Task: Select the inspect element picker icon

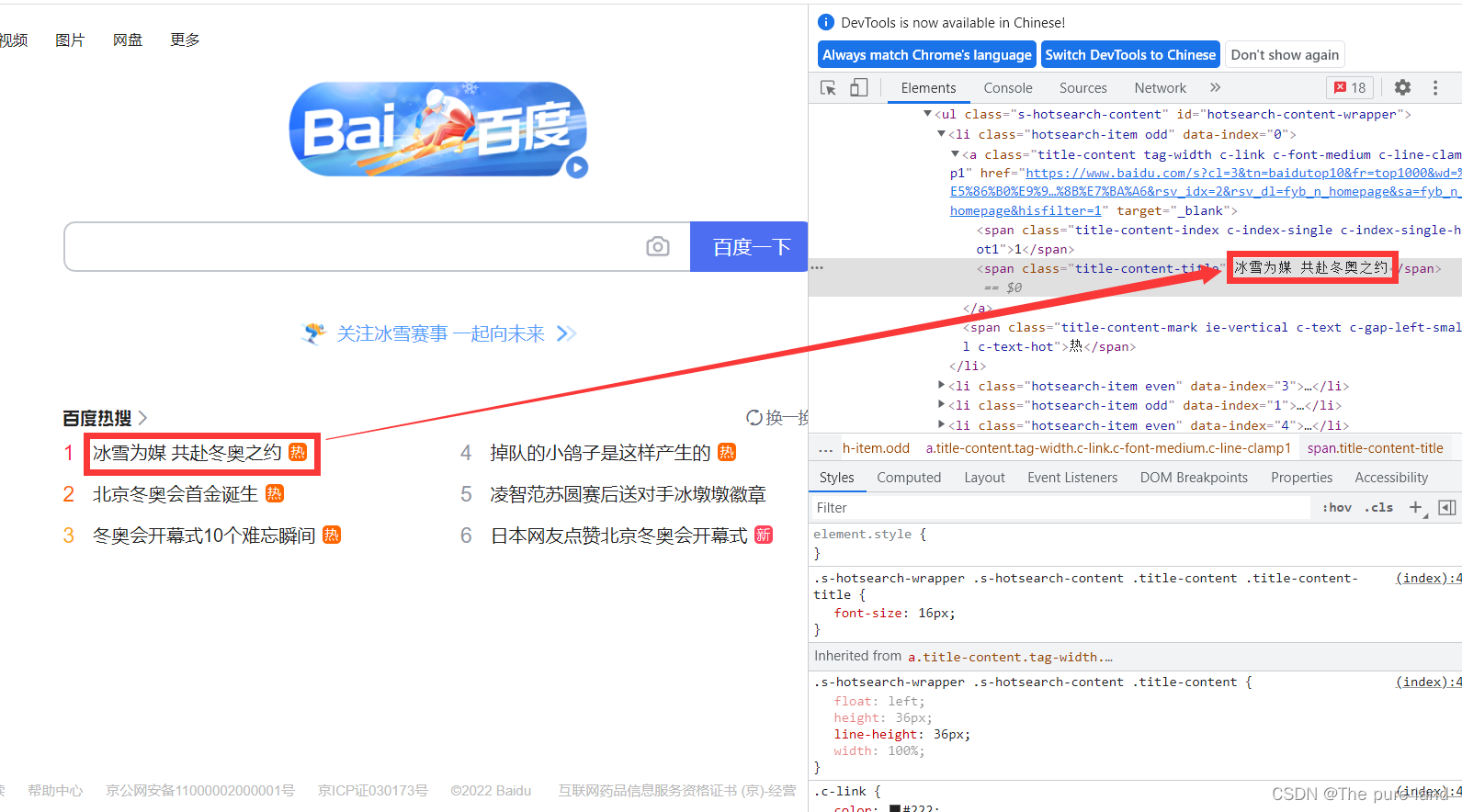Action: point(828,87)
